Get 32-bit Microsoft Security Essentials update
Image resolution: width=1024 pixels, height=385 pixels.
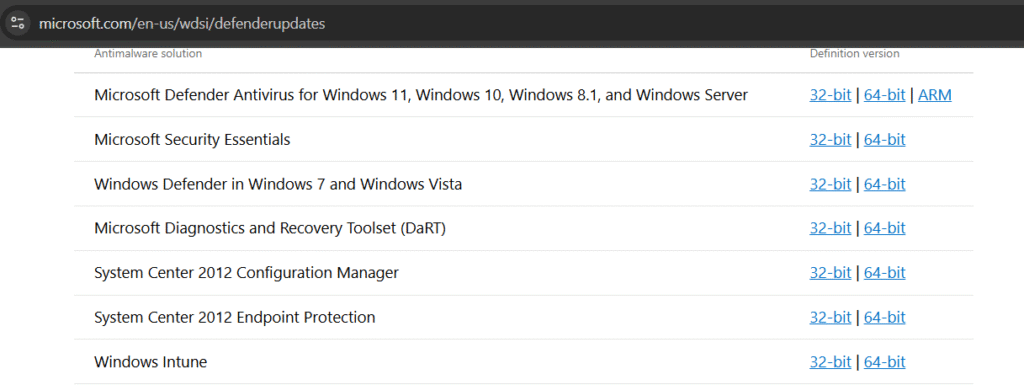point(830,140)
